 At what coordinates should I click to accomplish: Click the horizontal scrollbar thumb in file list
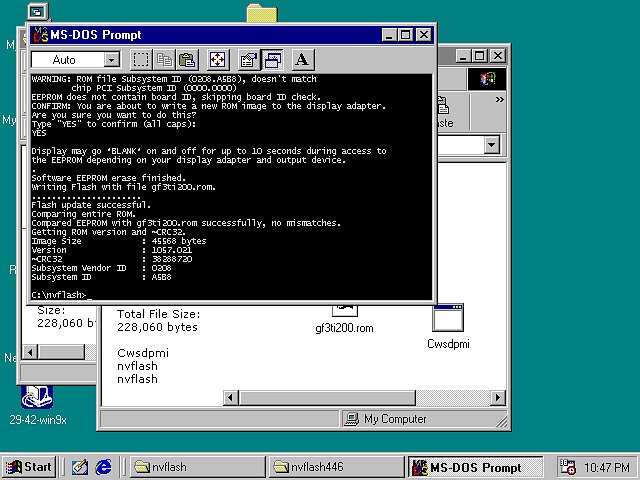coord(327,398)
